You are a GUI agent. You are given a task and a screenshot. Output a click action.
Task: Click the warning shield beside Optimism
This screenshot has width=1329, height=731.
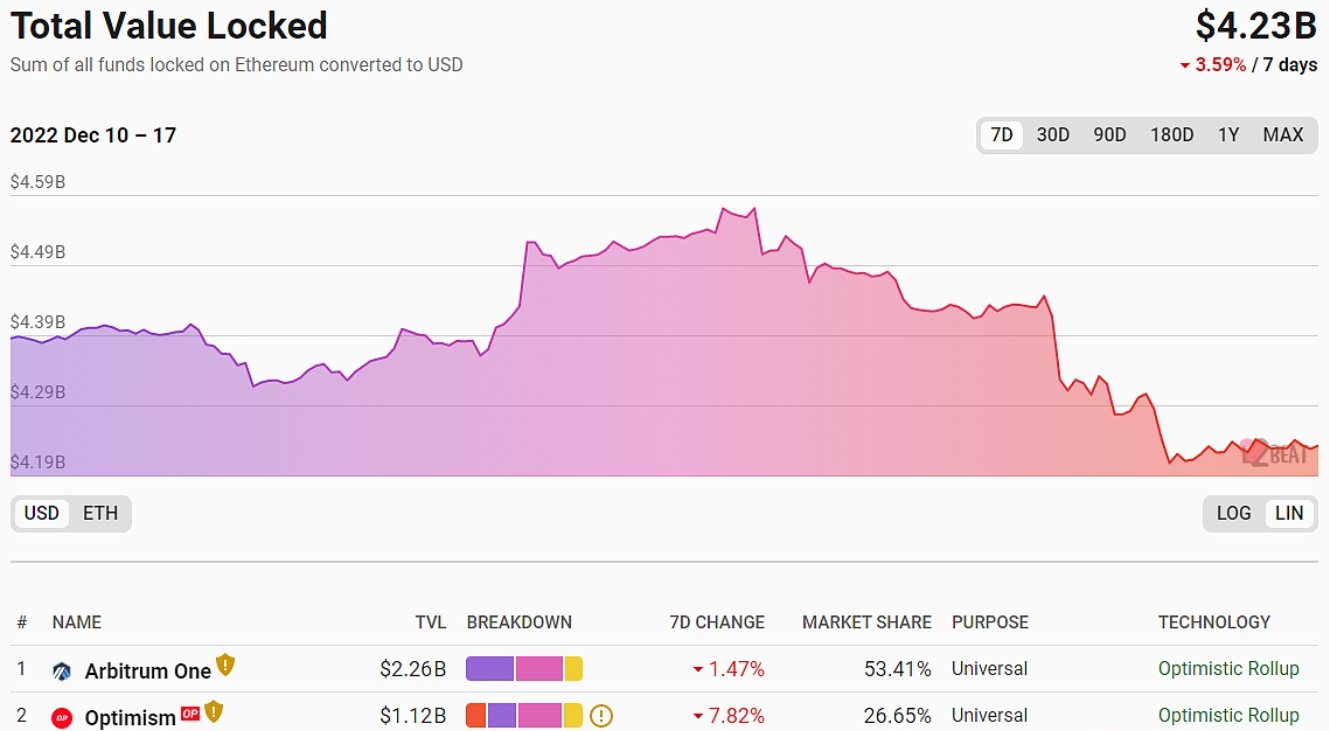point(213,712)
